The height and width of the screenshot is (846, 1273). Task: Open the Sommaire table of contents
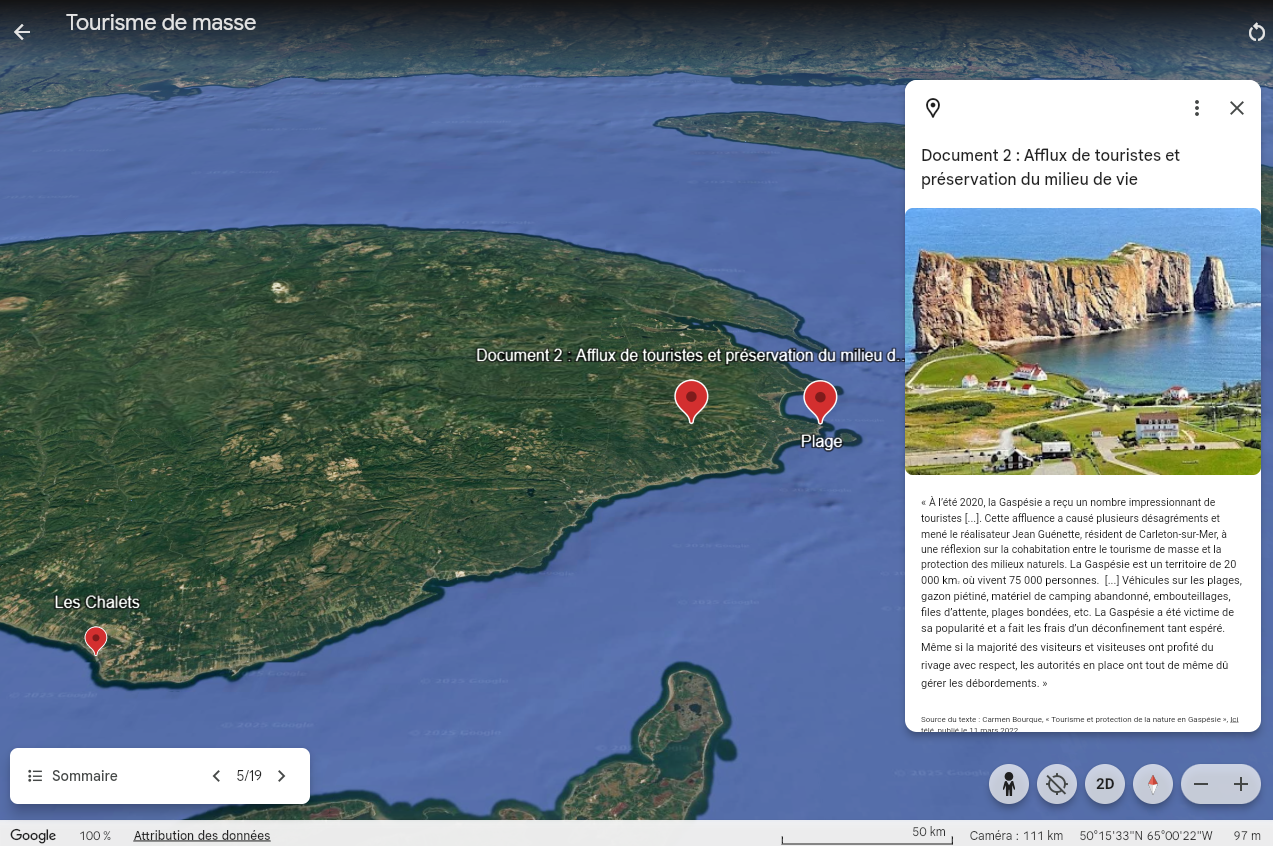tap(73, 776)
